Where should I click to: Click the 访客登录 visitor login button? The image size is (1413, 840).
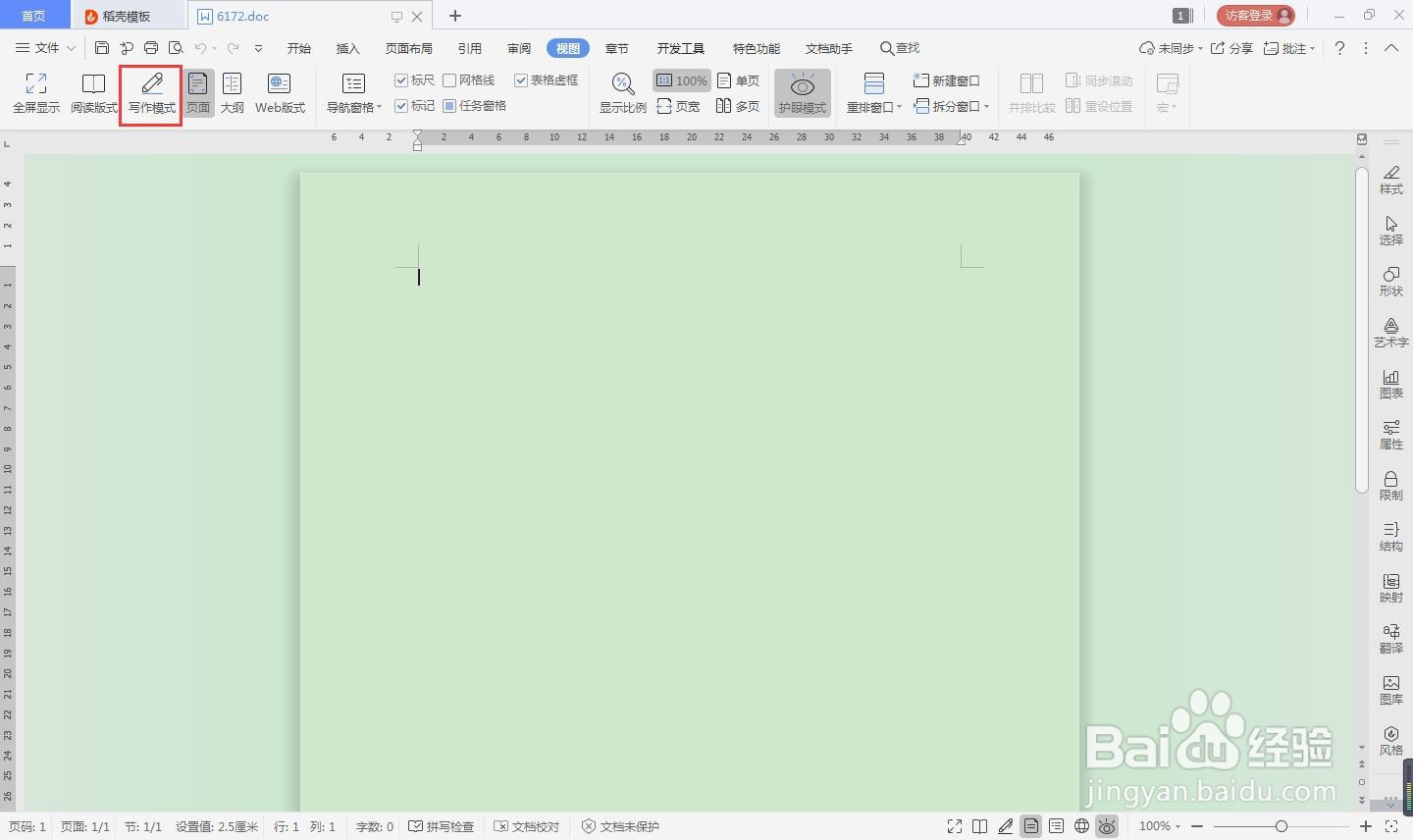click(1255, 15)
